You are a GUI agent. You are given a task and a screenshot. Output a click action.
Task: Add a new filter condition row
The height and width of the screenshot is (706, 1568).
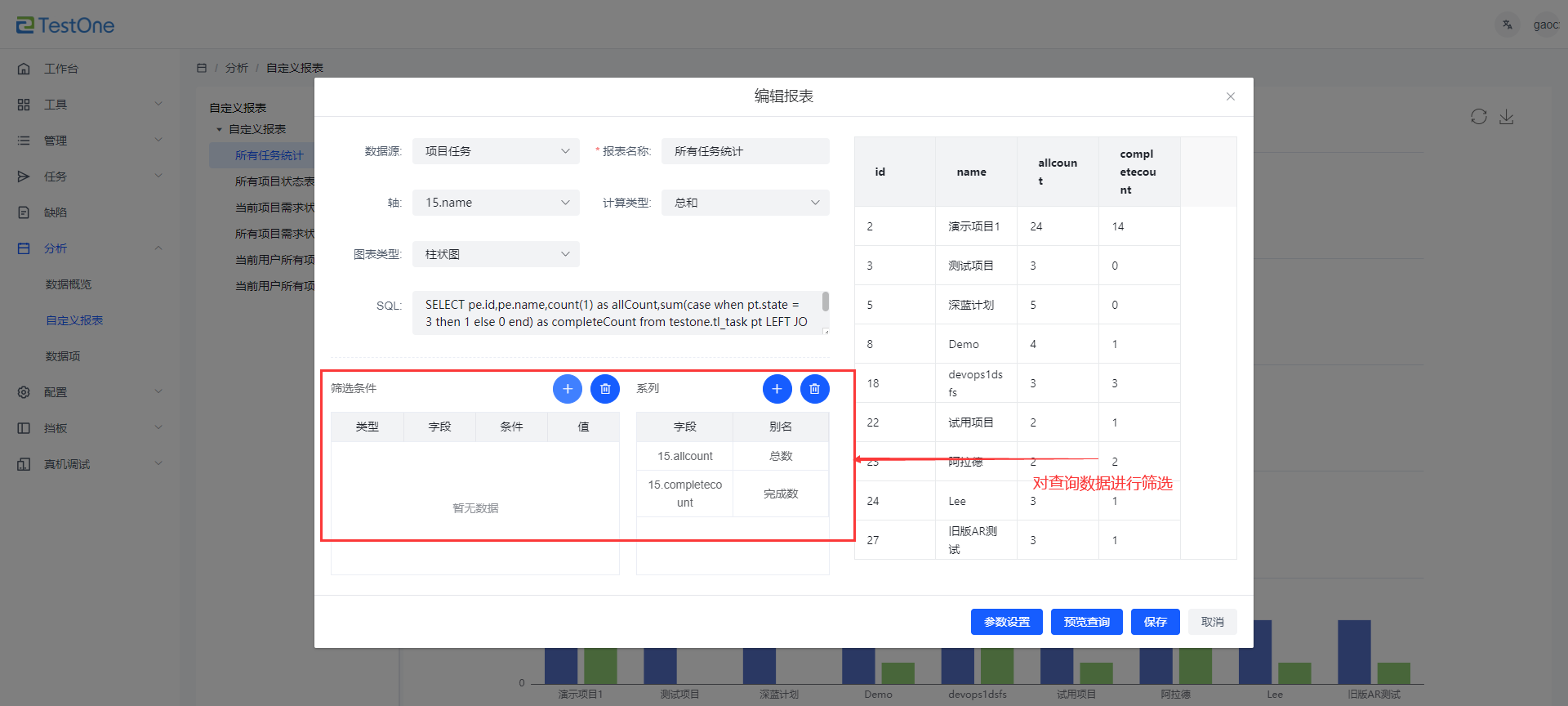567,389
